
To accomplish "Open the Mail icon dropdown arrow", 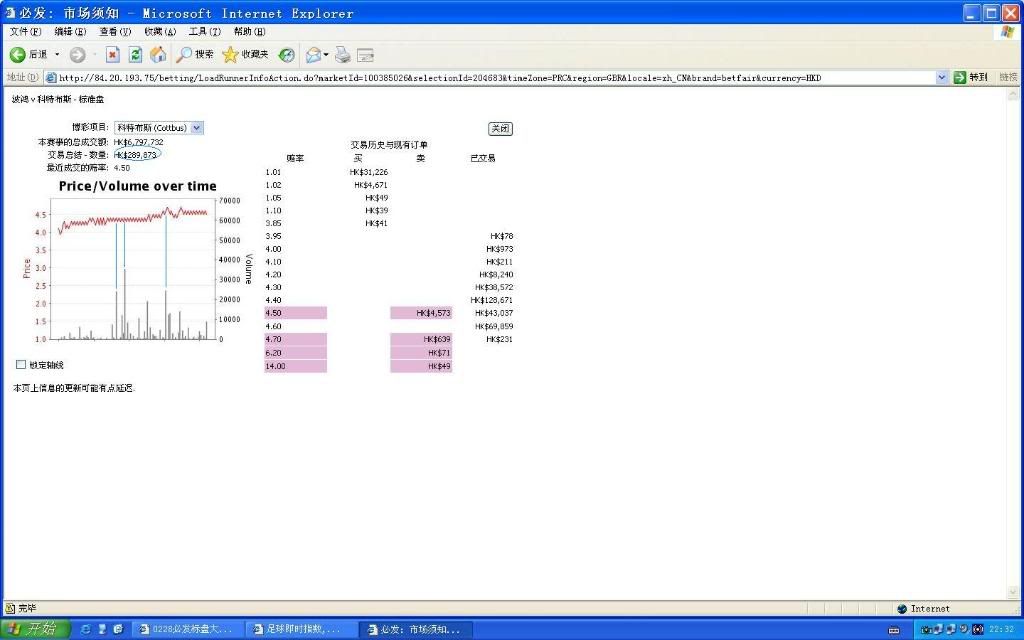I will click(x=326, y=55).
